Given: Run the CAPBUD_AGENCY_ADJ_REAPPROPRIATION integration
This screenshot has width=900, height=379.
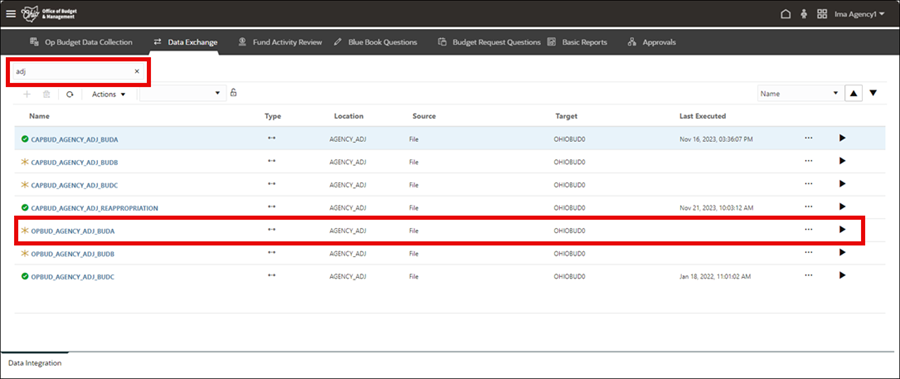Looking at the screenshot, I should click(x=842, y=206).
